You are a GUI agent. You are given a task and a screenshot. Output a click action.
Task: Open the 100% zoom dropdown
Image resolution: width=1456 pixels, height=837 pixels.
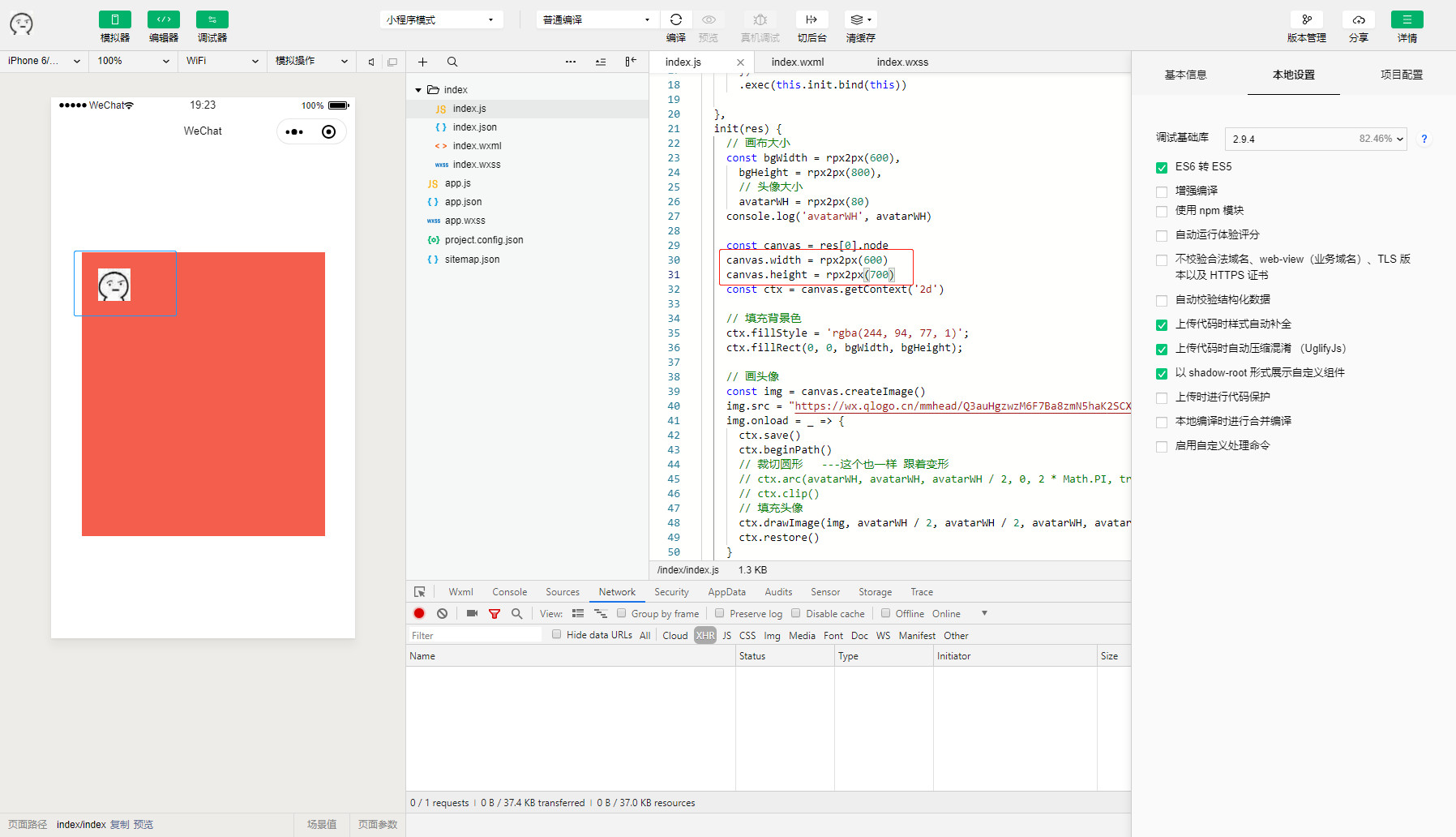coord(133,61)
